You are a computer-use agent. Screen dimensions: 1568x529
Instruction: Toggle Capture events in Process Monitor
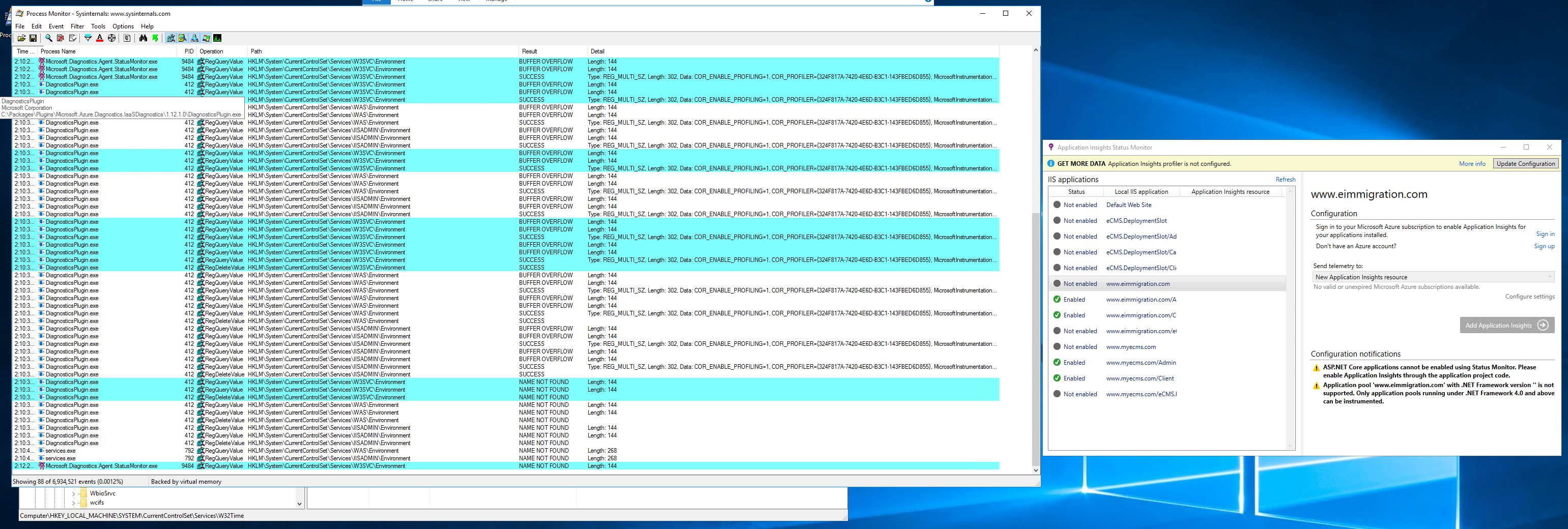tap(49, 38)
